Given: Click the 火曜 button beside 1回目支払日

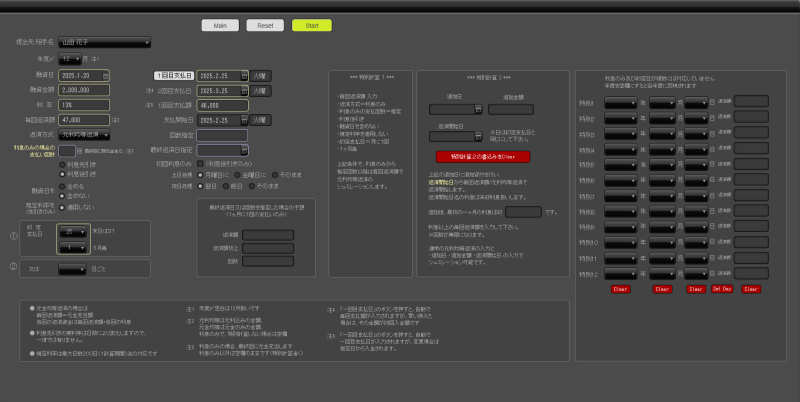Looking at the screenshot, I should tap(260, 76).
